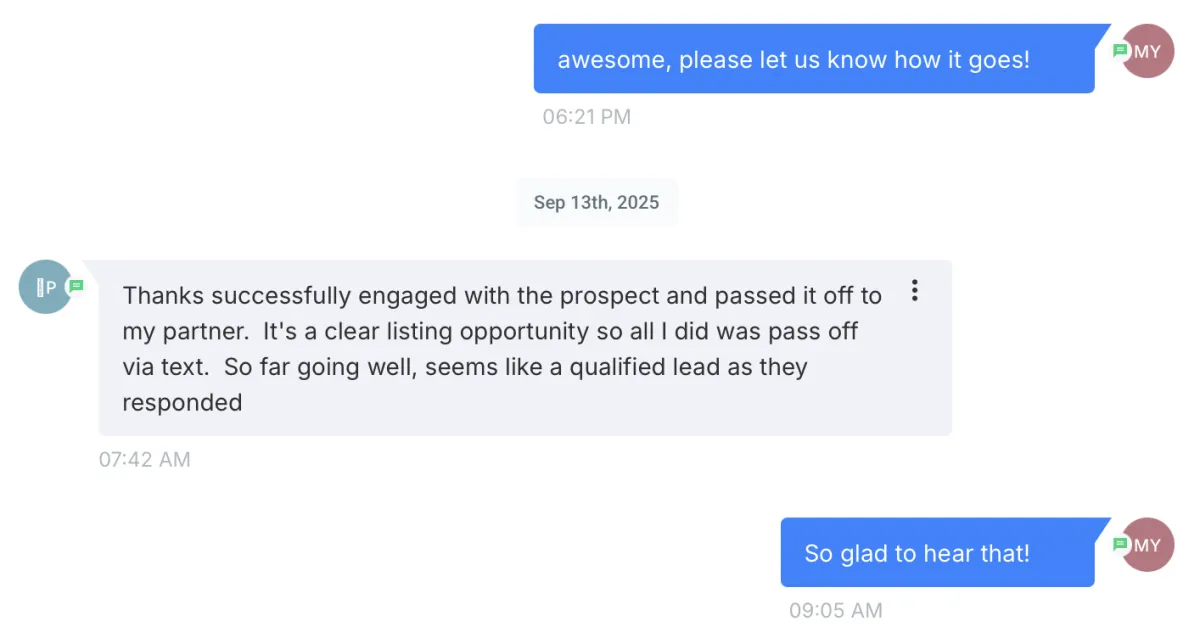Click the 06:21 PM timestamp

(586, 117)
